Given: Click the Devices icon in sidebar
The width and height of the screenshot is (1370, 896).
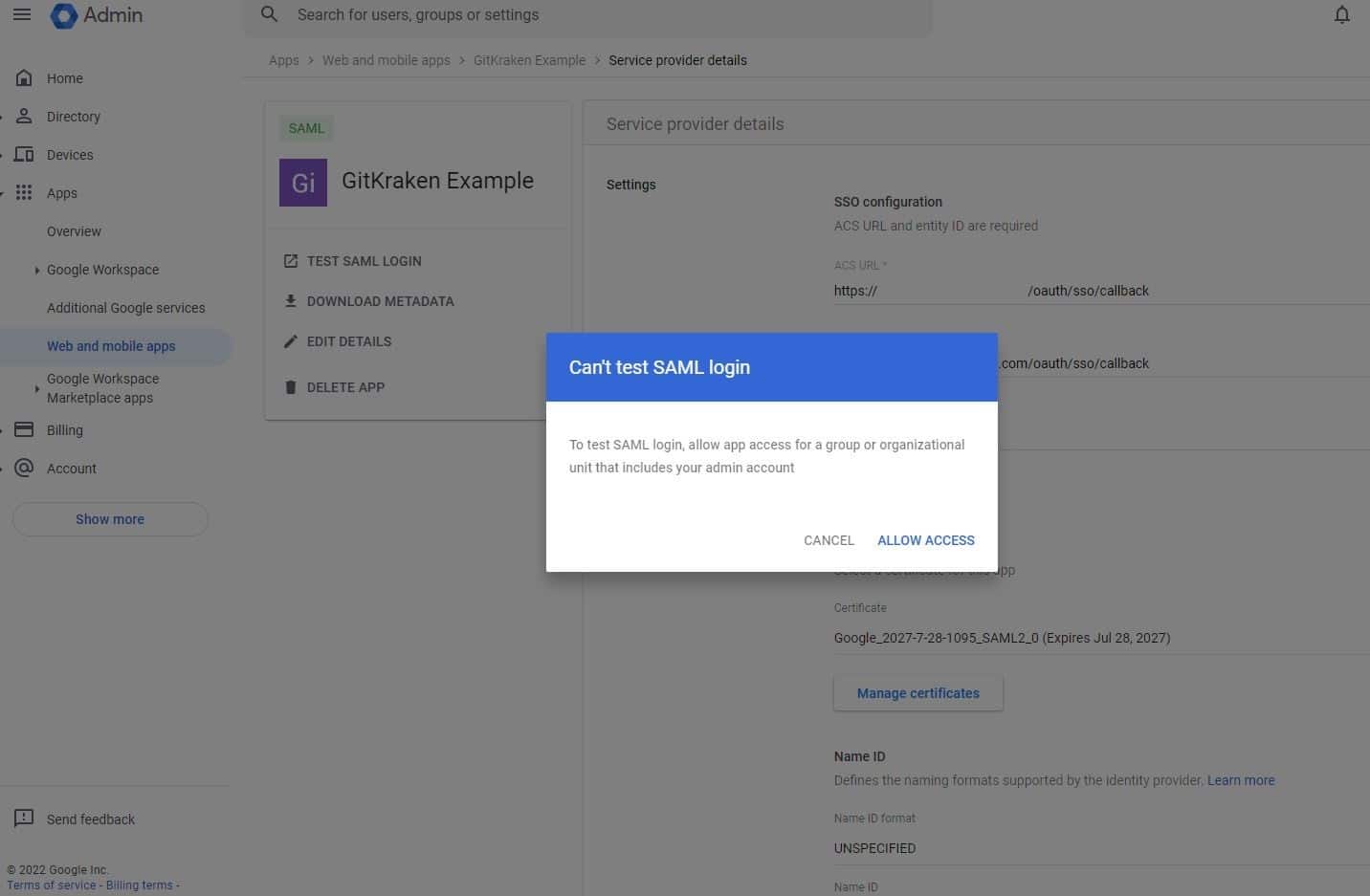Looking at the screenshot, I should pos(24,154).
